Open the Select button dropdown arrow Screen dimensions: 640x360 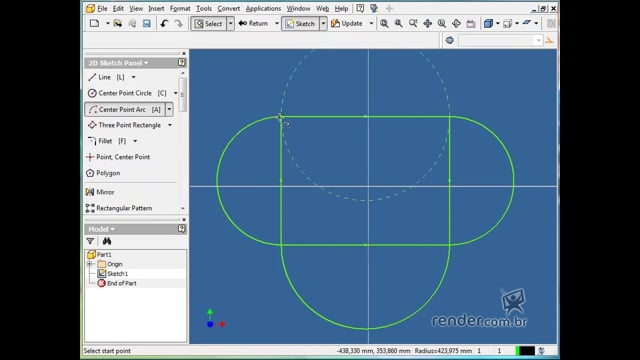(x=230, y=24)
